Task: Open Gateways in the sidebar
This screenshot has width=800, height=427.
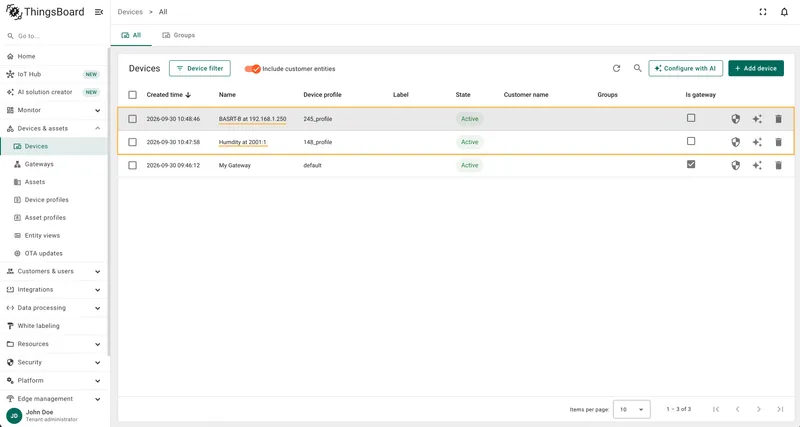Action: (x=54, y=164)
